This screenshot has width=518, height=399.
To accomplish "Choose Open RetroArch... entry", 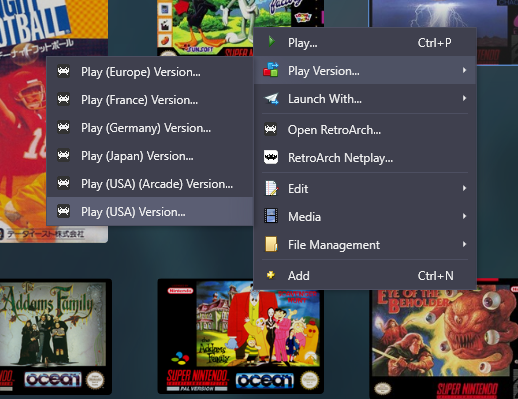I will pos(365,130).
